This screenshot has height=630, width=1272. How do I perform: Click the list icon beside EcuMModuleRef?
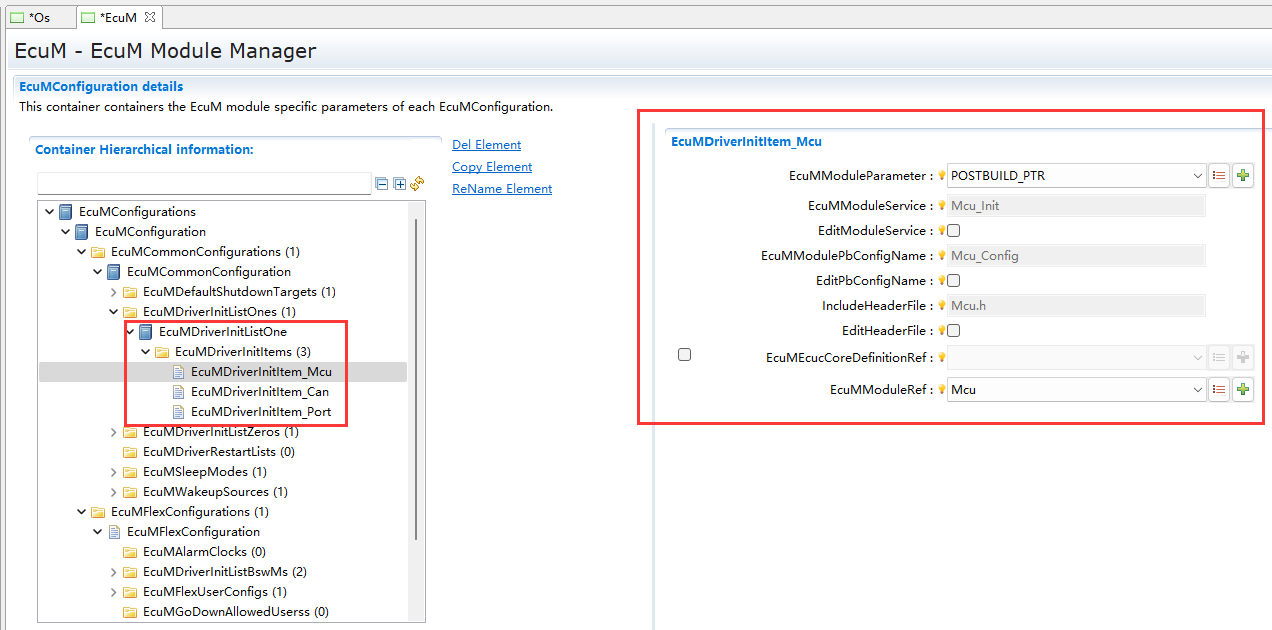(1219, 390)
